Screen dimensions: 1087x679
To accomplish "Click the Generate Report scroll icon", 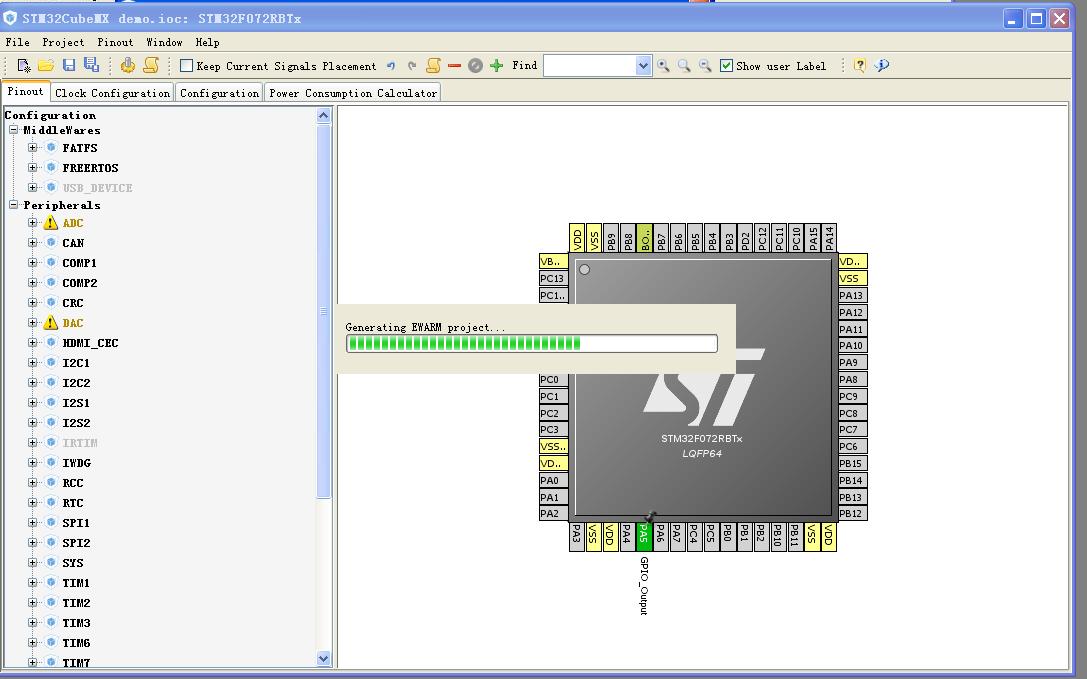I will [x=150, y=65].
